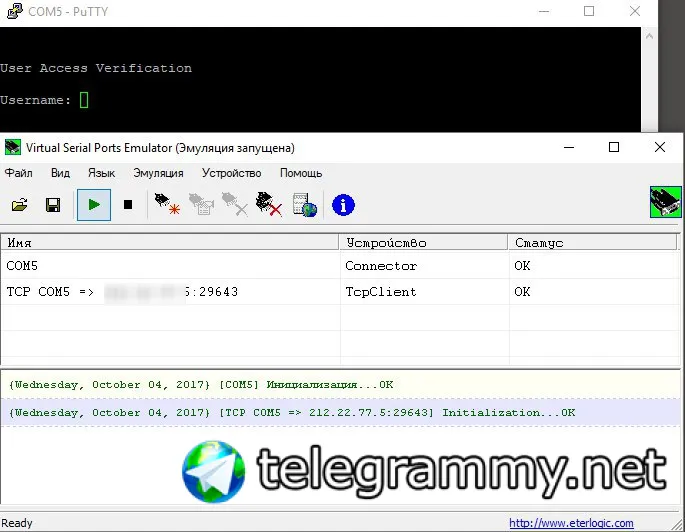Click the Ready status bar text
Viewport: 685px width, 532px height.
click(x=17, y=523)
